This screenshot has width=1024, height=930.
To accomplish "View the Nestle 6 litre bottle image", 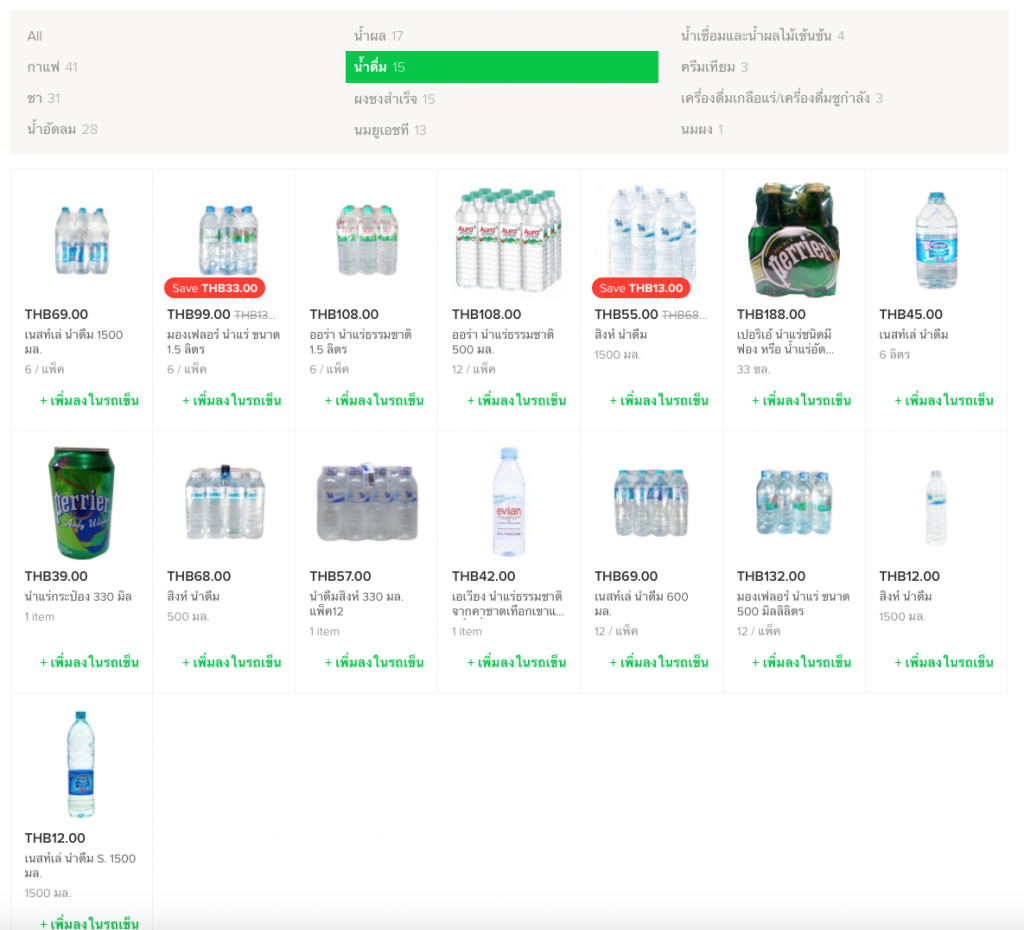I will click(x=936, y=240).
